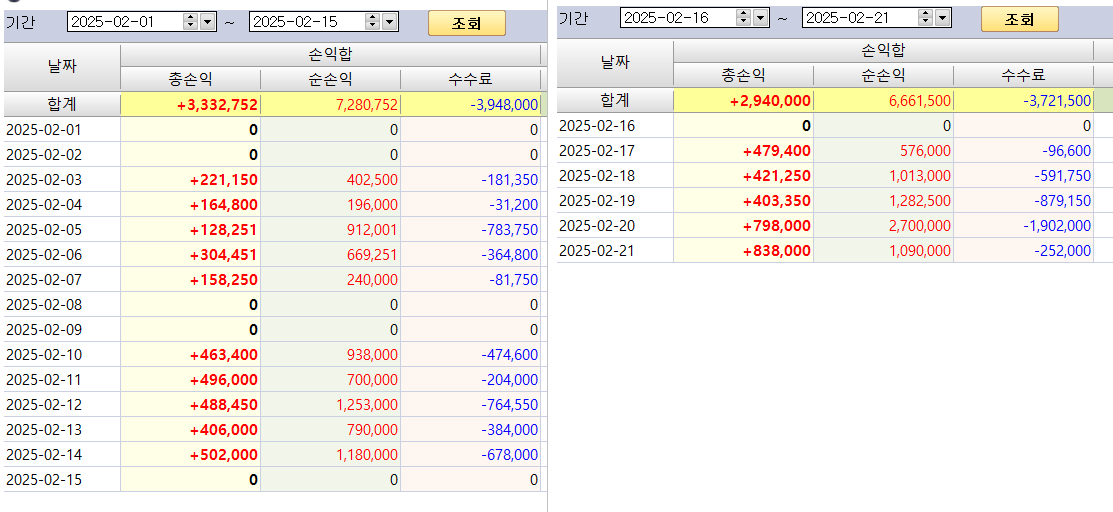Click the 2,700,000 cell for 2025-02-20
Screen dimensions: 1113x512
click(x=883, y=225)
